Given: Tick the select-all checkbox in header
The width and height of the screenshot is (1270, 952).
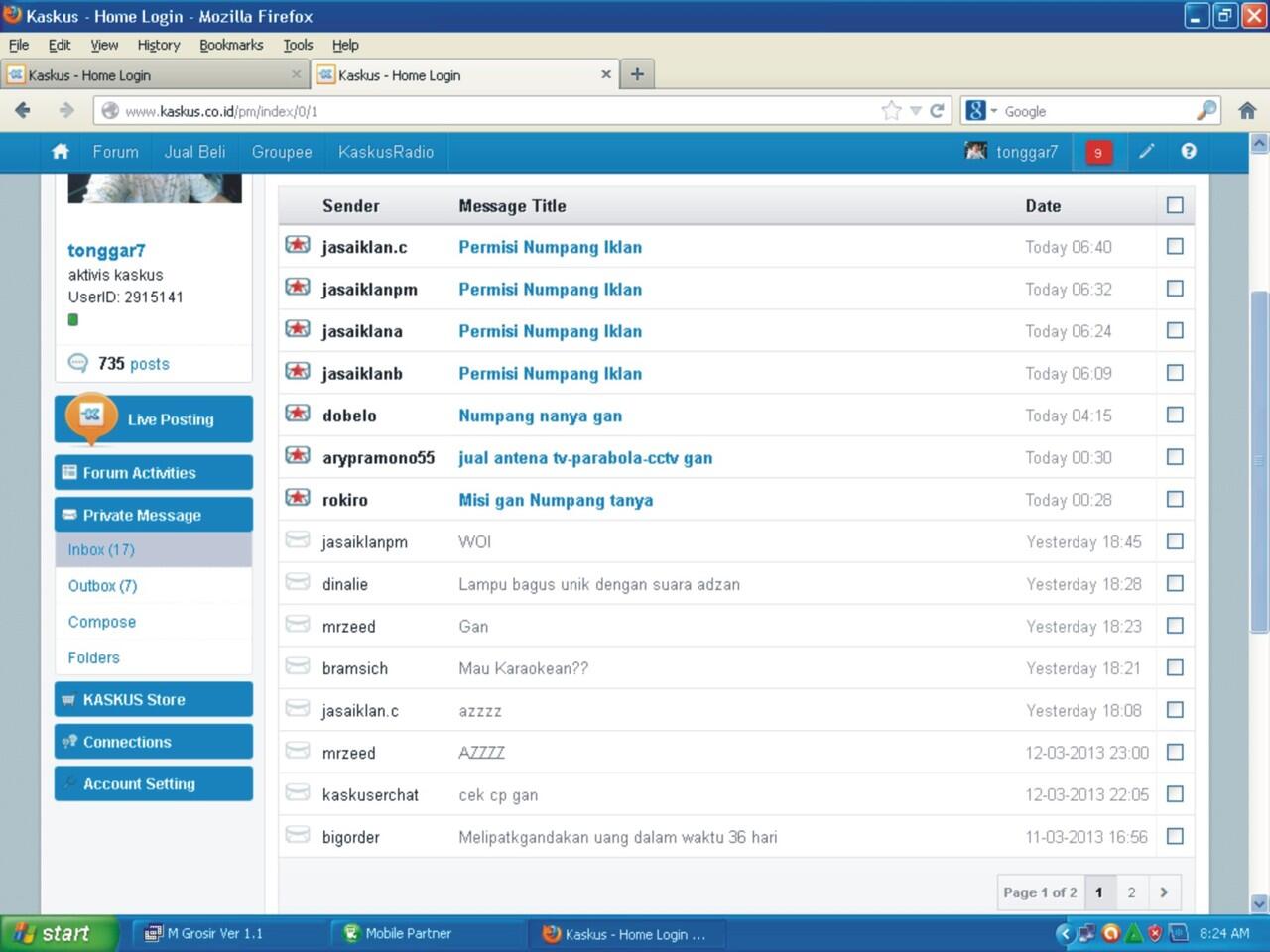Looking at the screenshot, I should click(x=1175, y=205).
